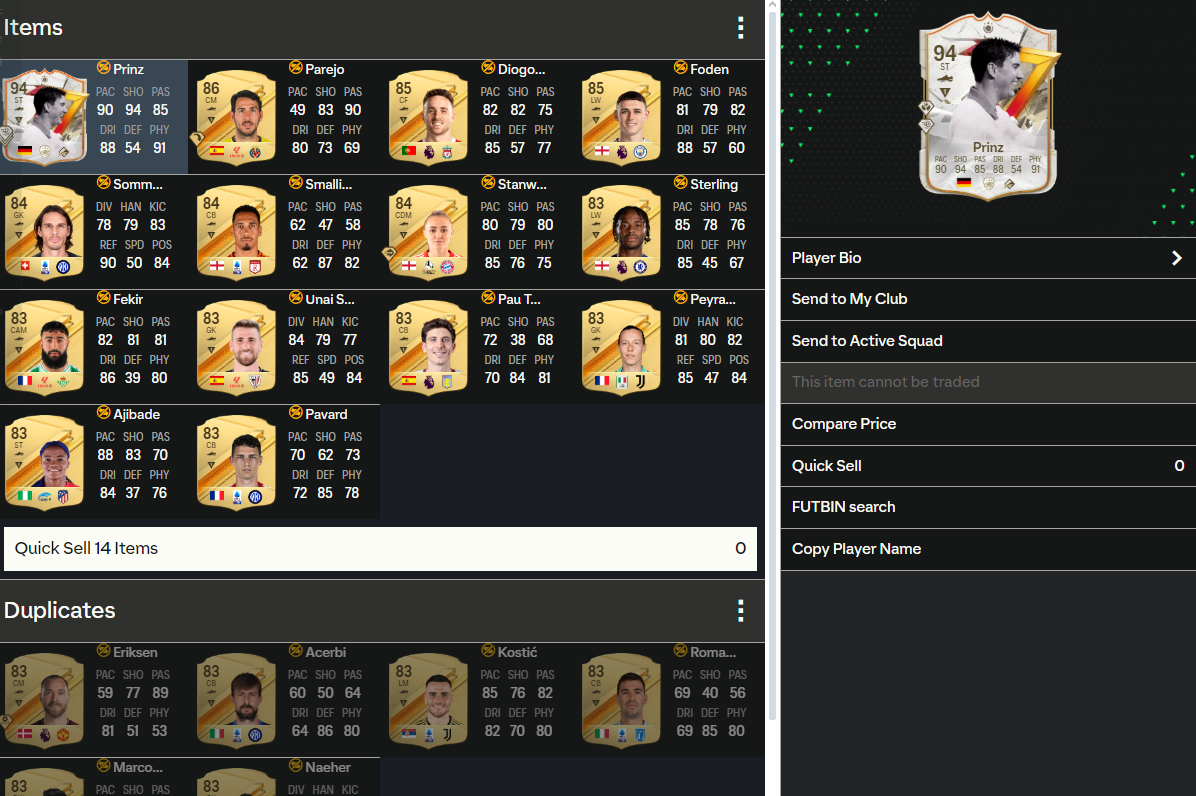Choose Send to Active Squad

click(988, 341)
